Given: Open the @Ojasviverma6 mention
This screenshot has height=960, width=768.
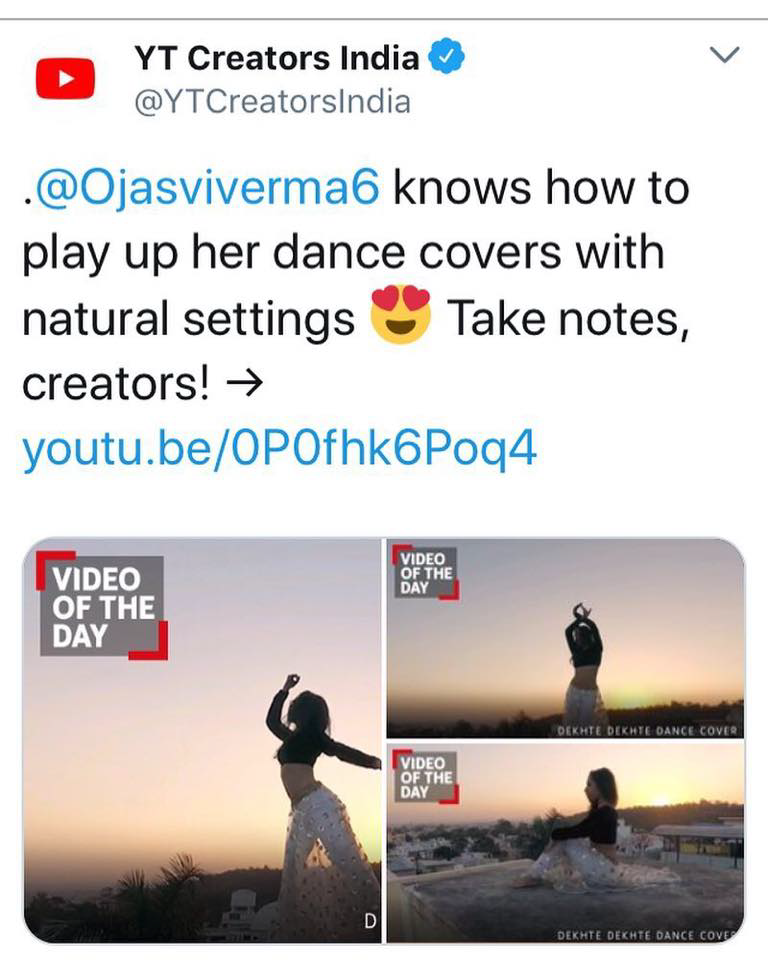Looking at the screenshot, I should (207, 188).
